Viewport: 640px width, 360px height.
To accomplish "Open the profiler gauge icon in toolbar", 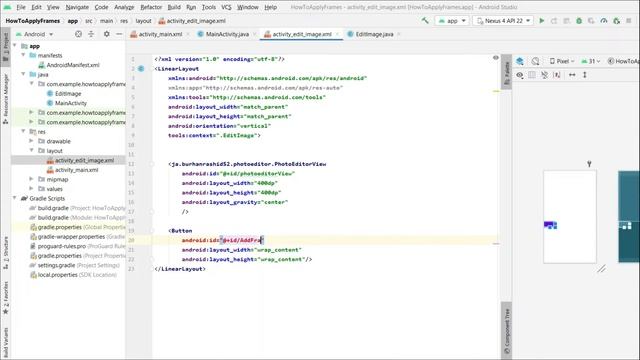I will point(604,20).
